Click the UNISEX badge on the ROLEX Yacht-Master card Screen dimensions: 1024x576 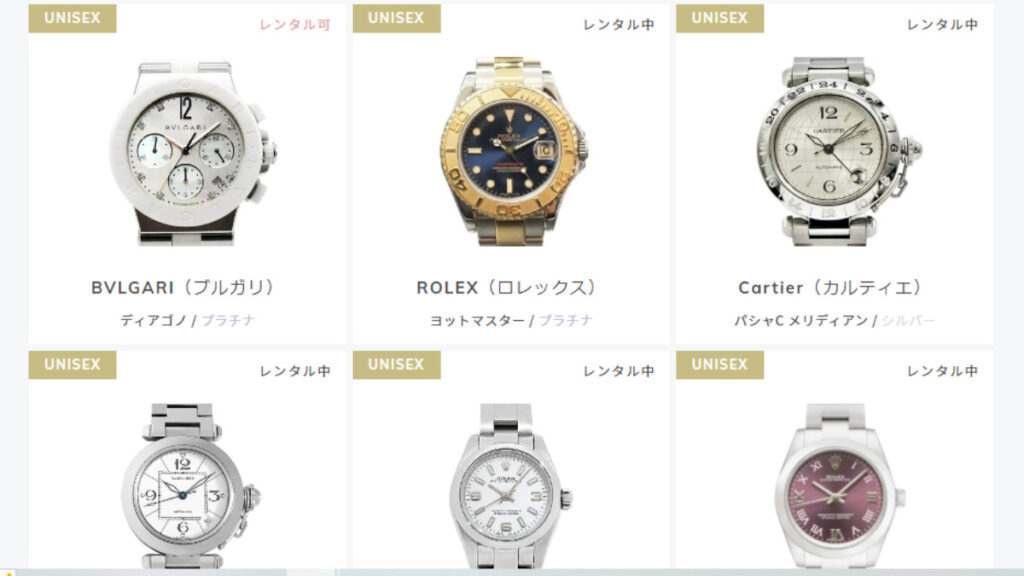point(396,18)
